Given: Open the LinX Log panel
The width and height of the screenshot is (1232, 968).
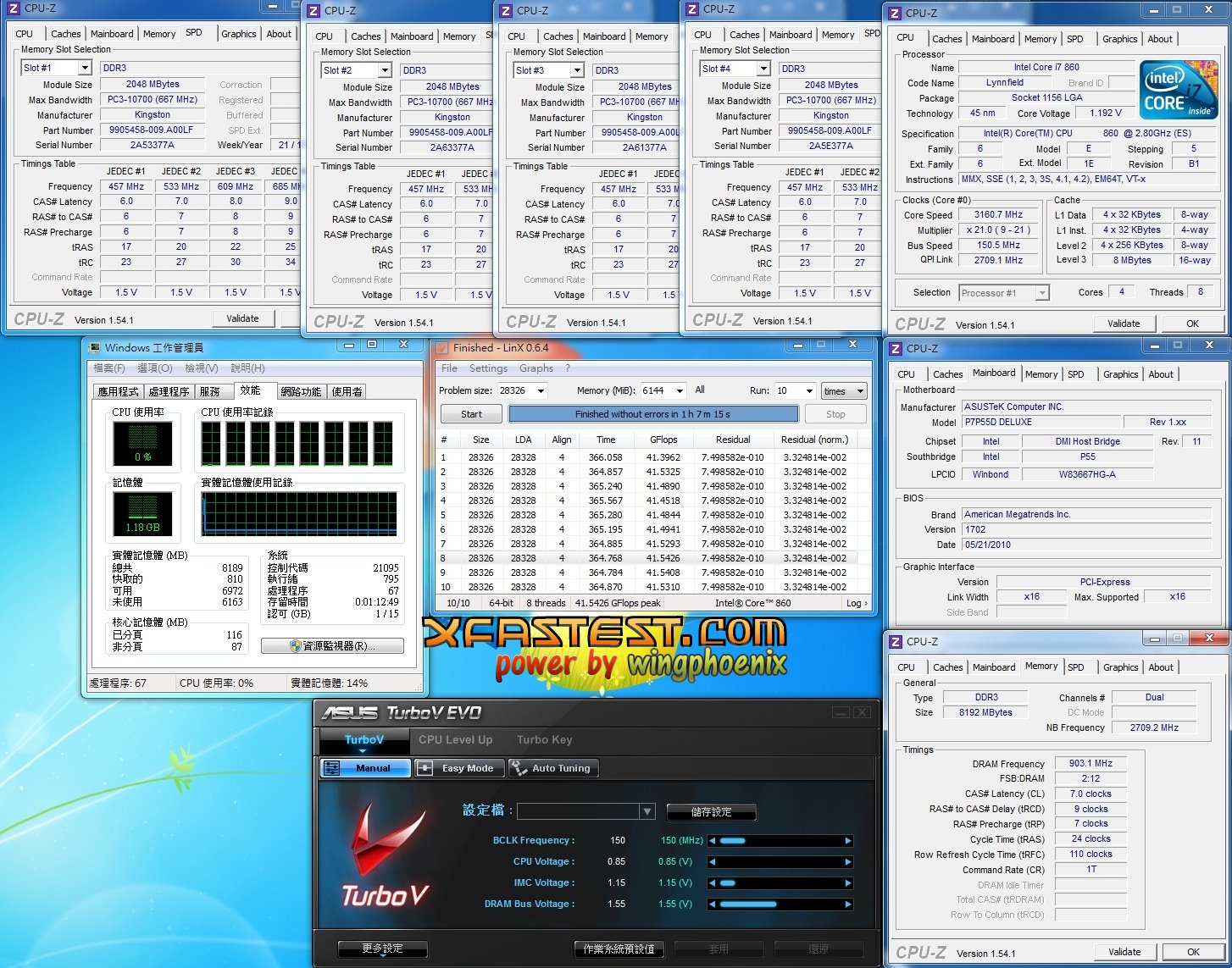Looking at the screenshot, I should (x=857, y=603).
